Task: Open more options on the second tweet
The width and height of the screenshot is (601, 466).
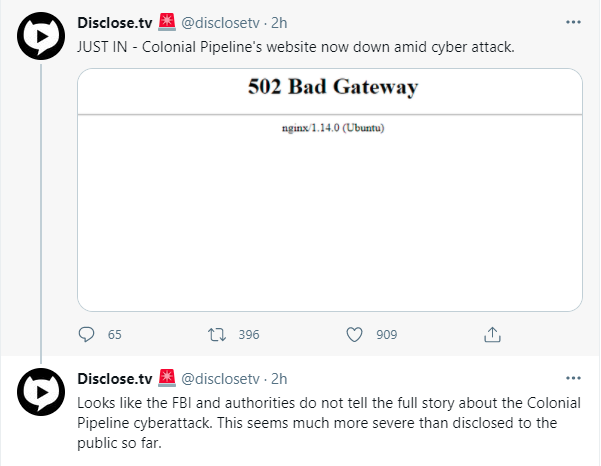Action: point(573,378)
